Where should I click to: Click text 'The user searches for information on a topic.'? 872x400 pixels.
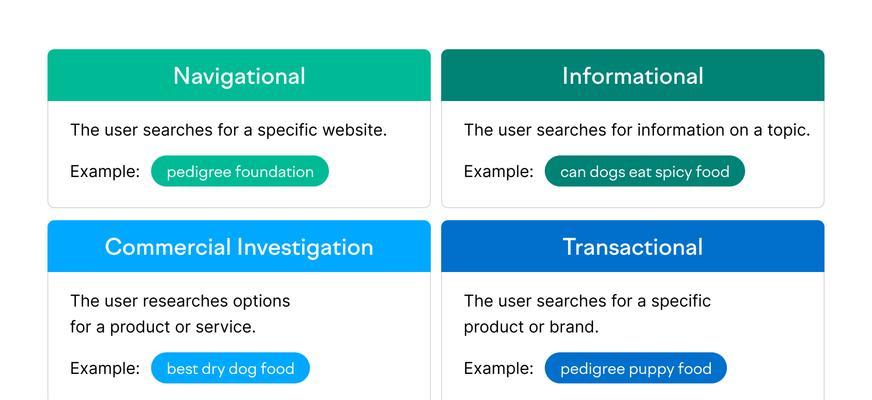637,130
